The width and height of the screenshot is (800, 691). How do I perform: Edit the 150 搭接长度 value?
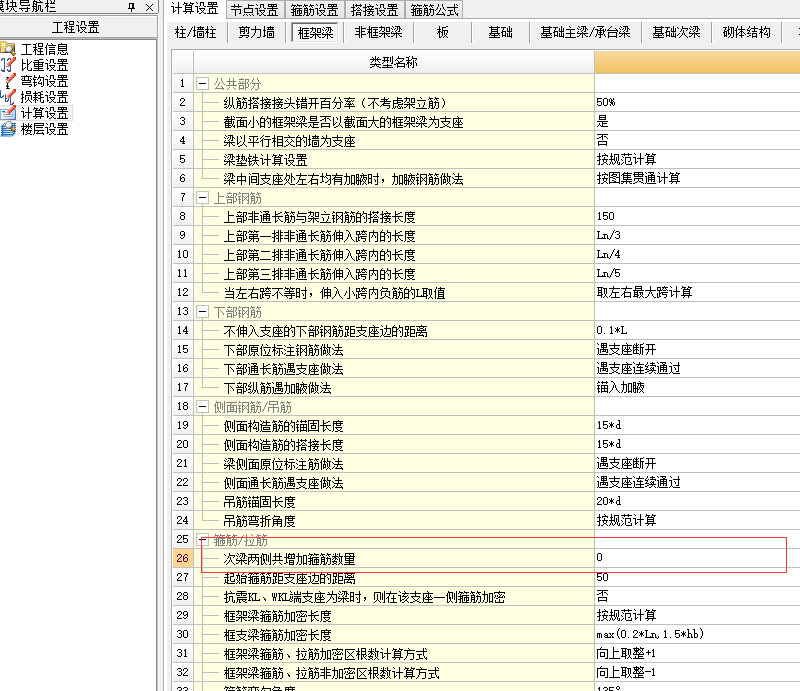(697, 216)
